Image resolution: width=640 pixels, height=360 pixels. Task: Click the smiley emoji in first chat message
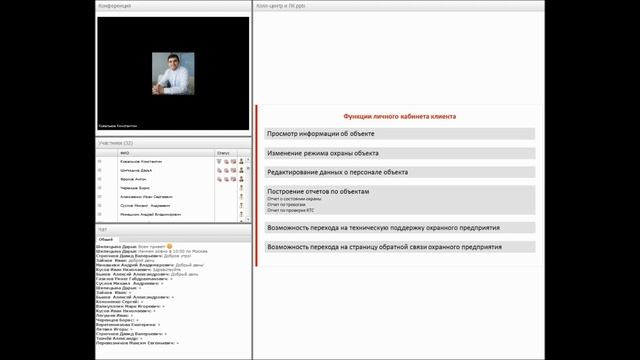tap(169, 247)
